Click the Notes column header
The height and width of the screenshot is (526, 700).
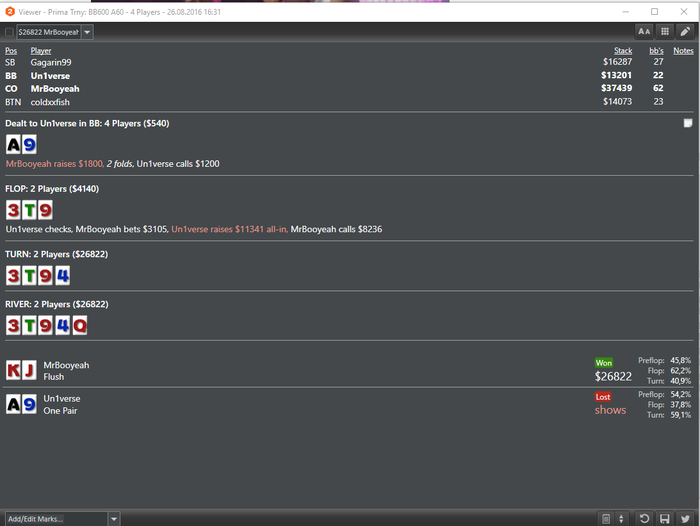[x=683, y=50]
